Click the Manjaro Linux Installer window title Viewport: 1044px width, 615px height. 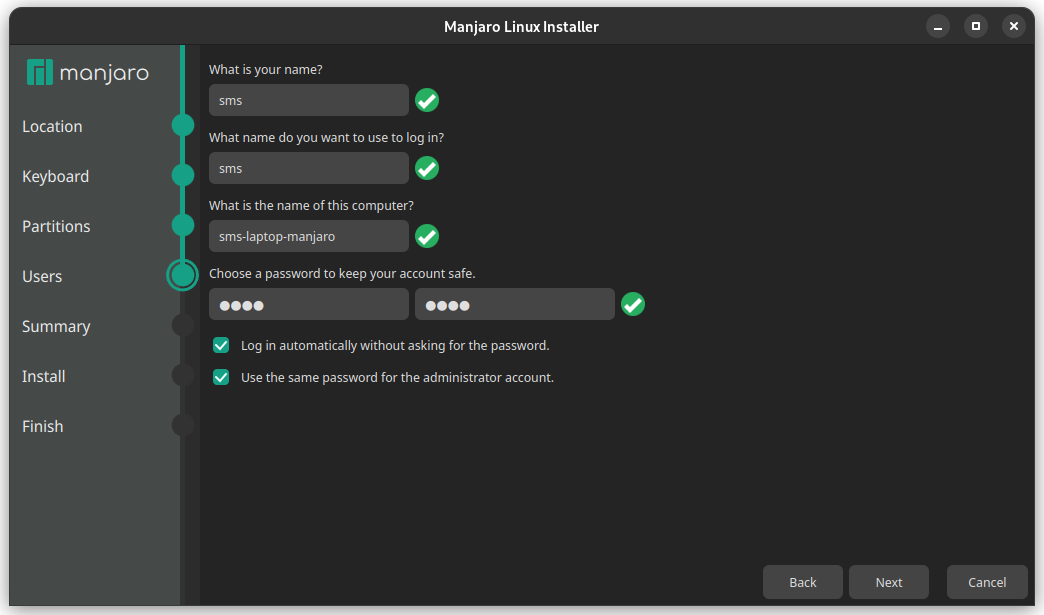[521, 27]
